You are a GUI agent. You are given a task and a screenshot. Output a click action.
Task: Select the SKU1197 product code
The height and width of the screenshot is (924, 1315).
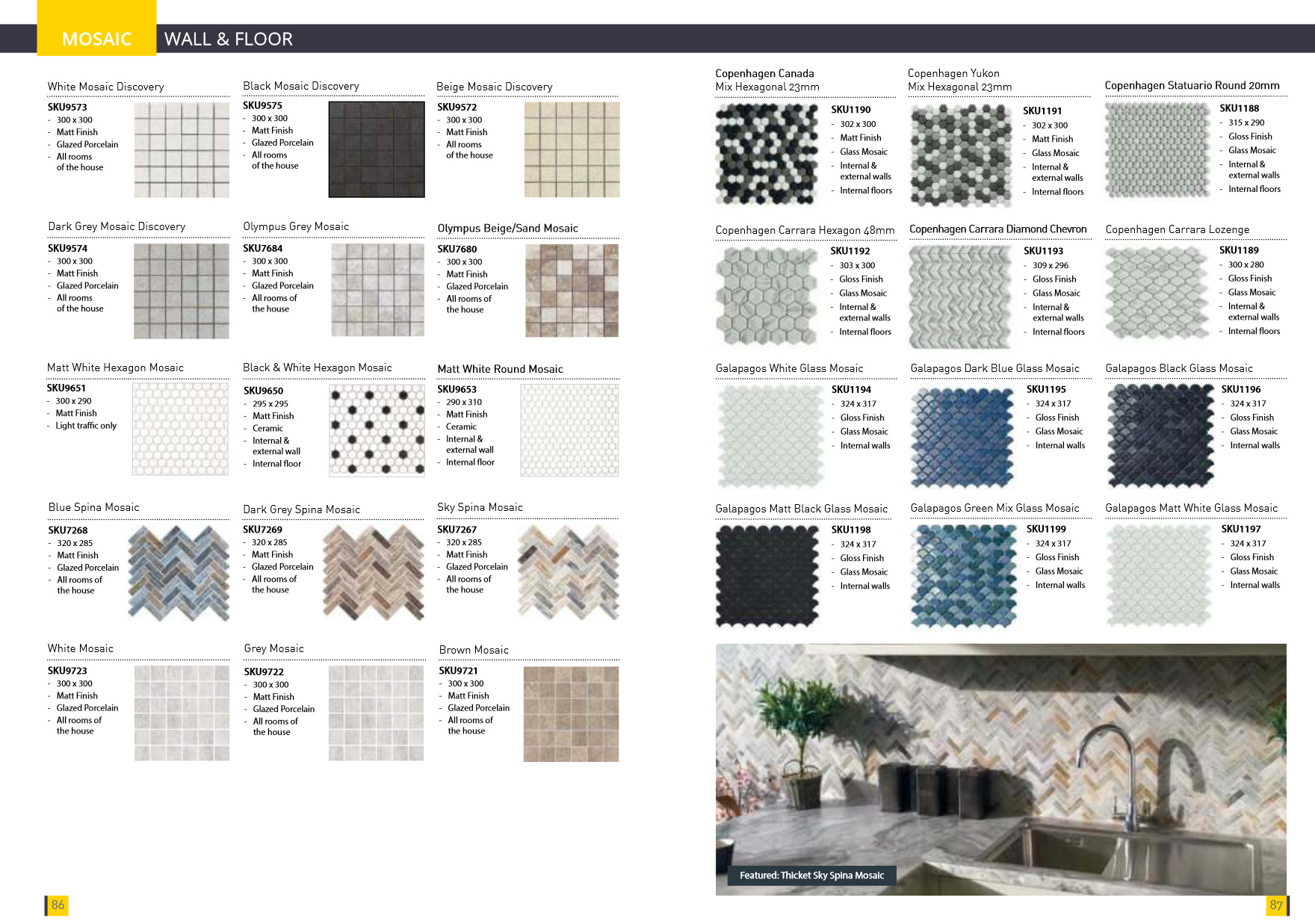coord(1240,528)
